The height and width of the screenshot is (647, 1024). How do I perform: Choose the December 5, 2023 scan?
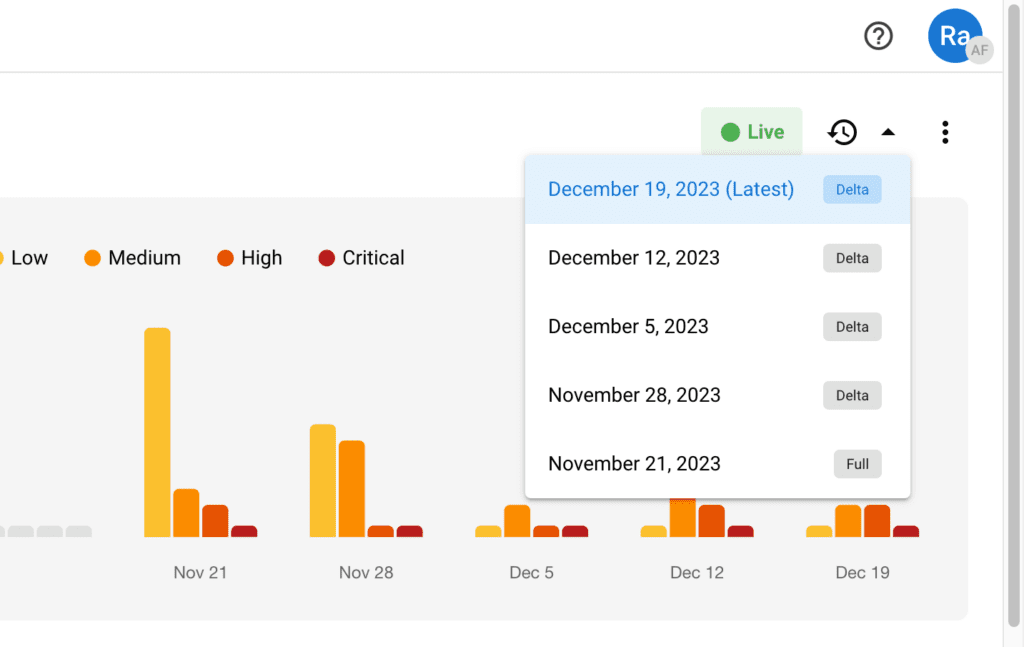tap(628, 327)
